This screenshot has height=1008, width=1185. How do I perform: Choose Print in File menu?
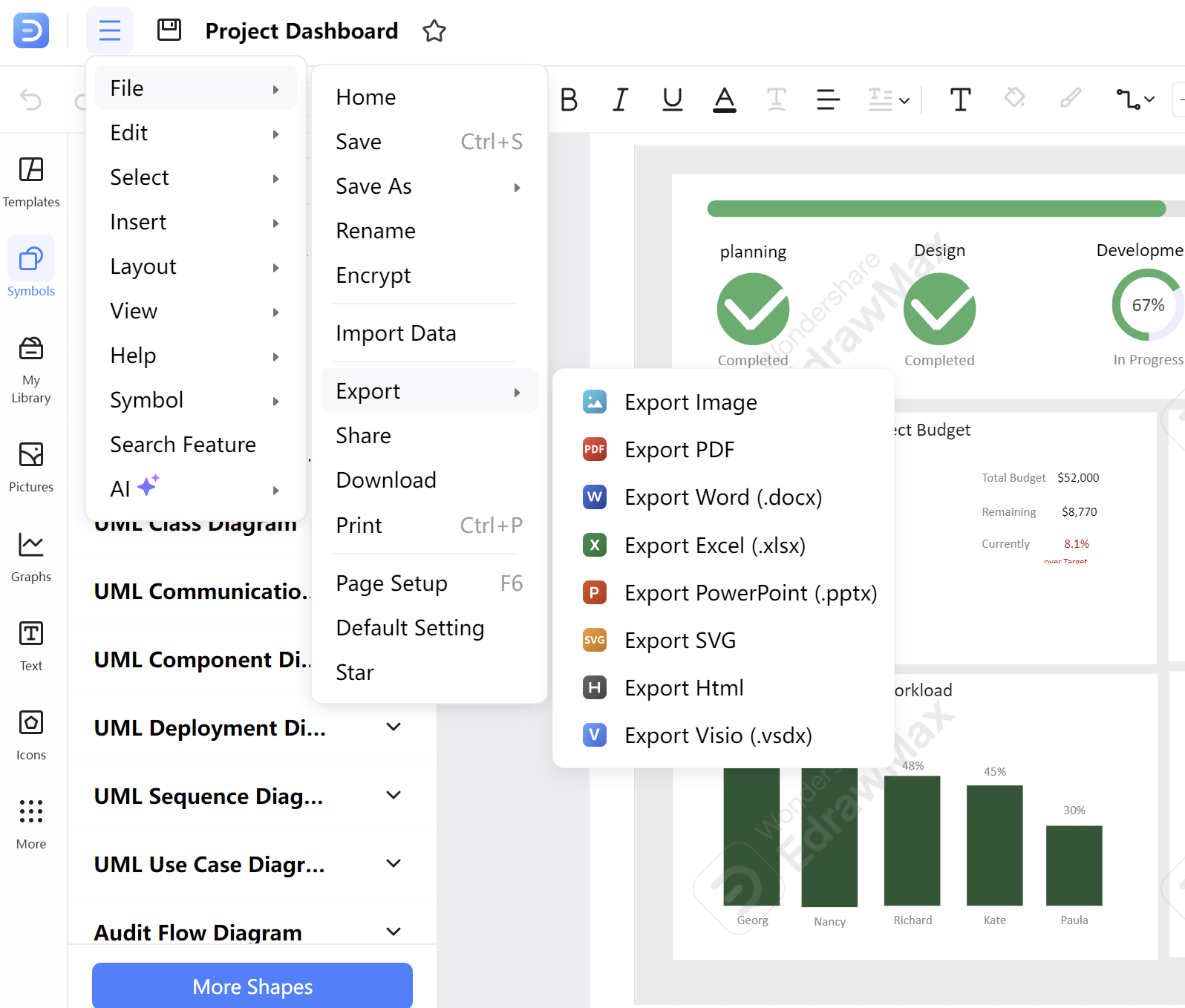pyautogui.click(x=429, y=526)
